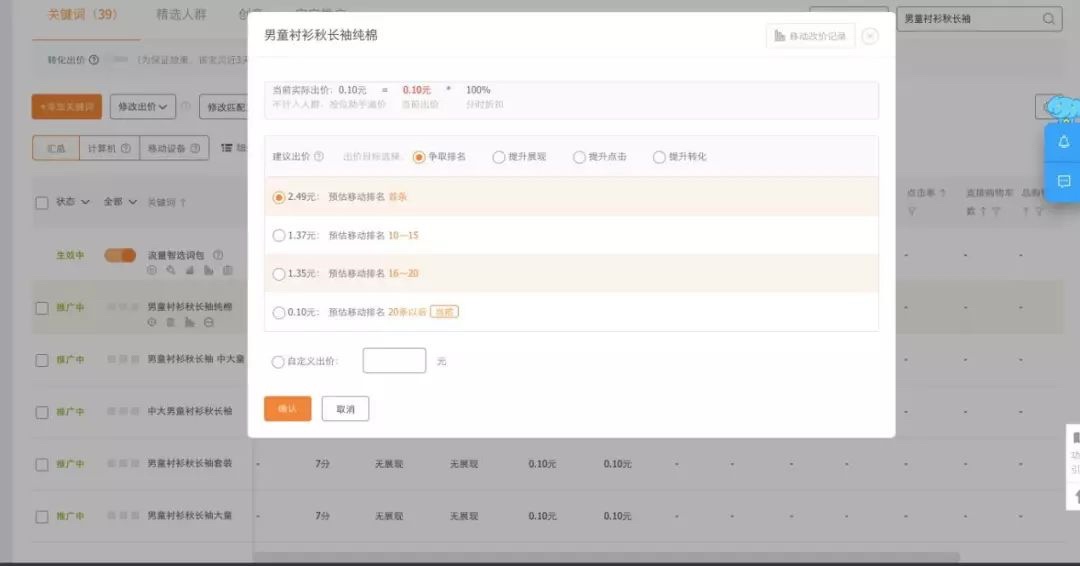This screenshot has width=1080, height=566.
Task: Open the 移动改价记录 price change record
Action: 810,36
